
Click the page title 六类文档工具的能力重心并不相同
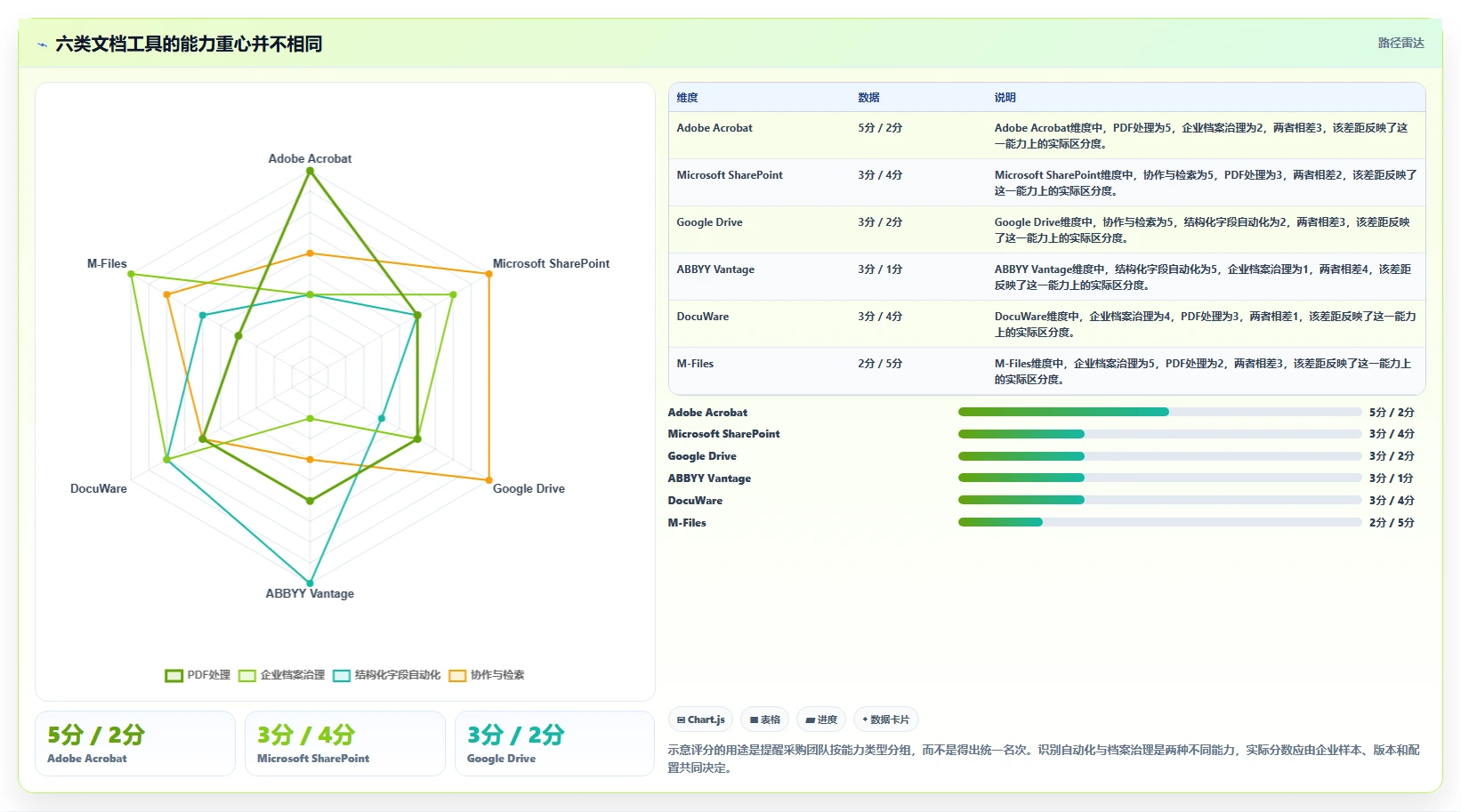tap(189, 44)
